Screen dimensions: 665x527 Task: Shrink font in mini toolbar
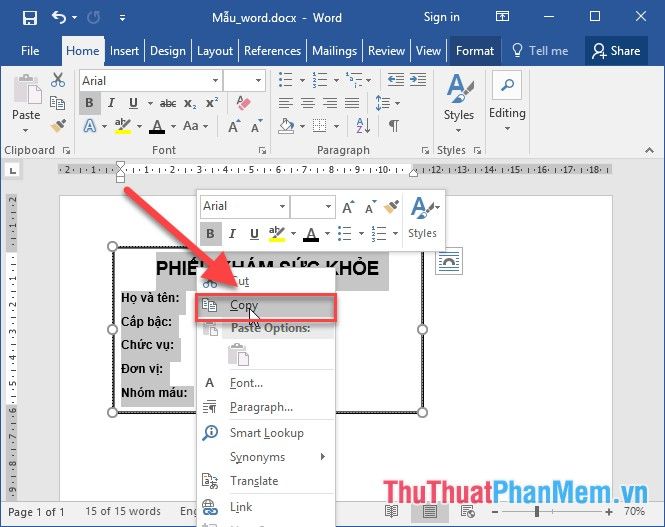click(x=370, y=207)
